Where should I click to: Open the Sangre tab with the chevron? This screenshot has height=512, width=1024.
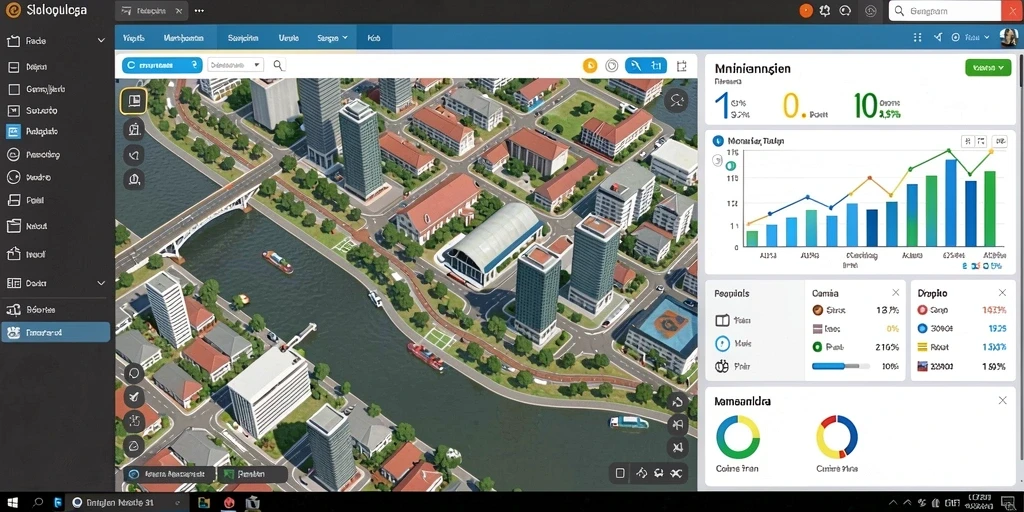coord(332,39)
